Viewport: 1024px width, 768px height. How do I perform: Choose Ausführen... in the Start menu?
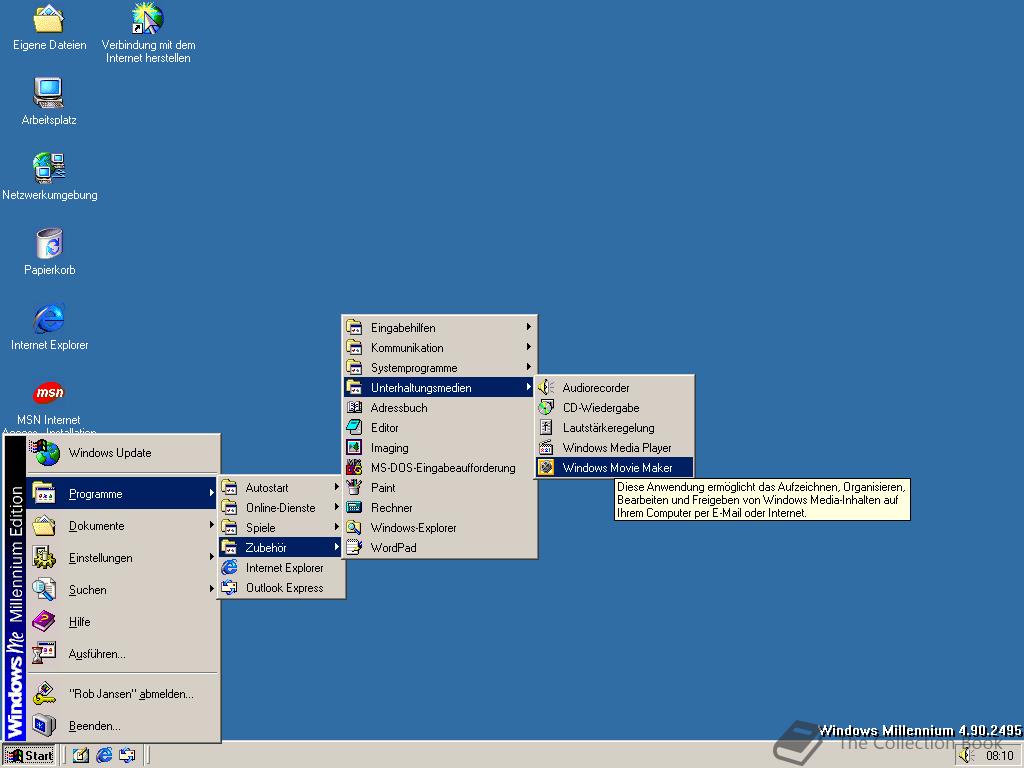click(122, 654)
